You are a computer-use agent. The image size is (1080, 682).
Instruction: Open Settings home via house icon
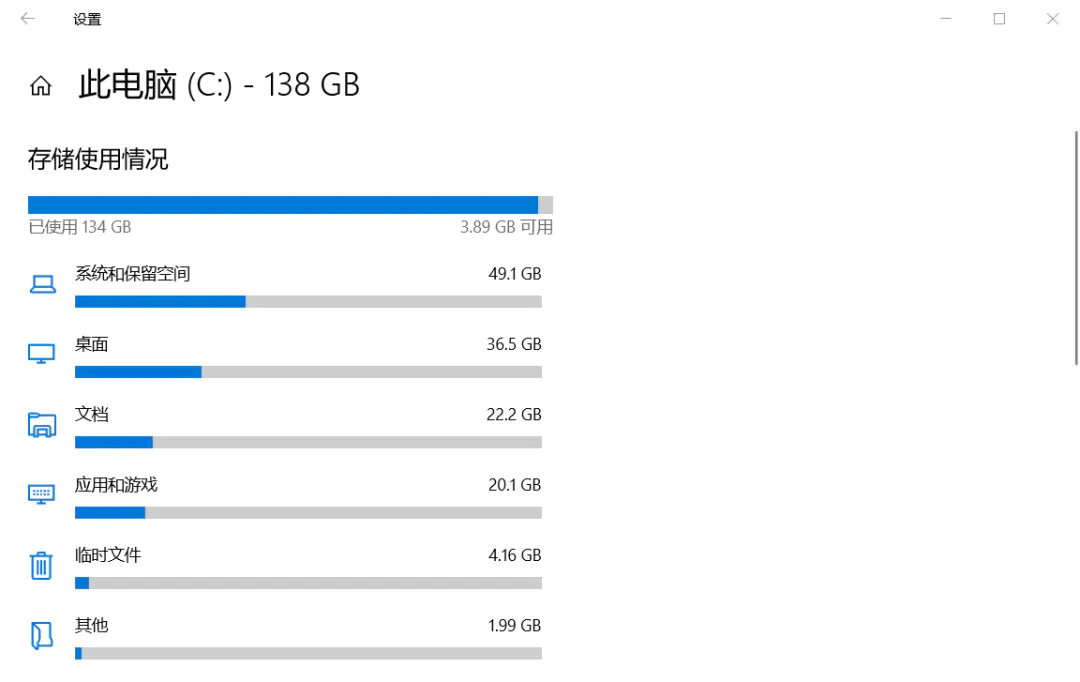(41, 85)
